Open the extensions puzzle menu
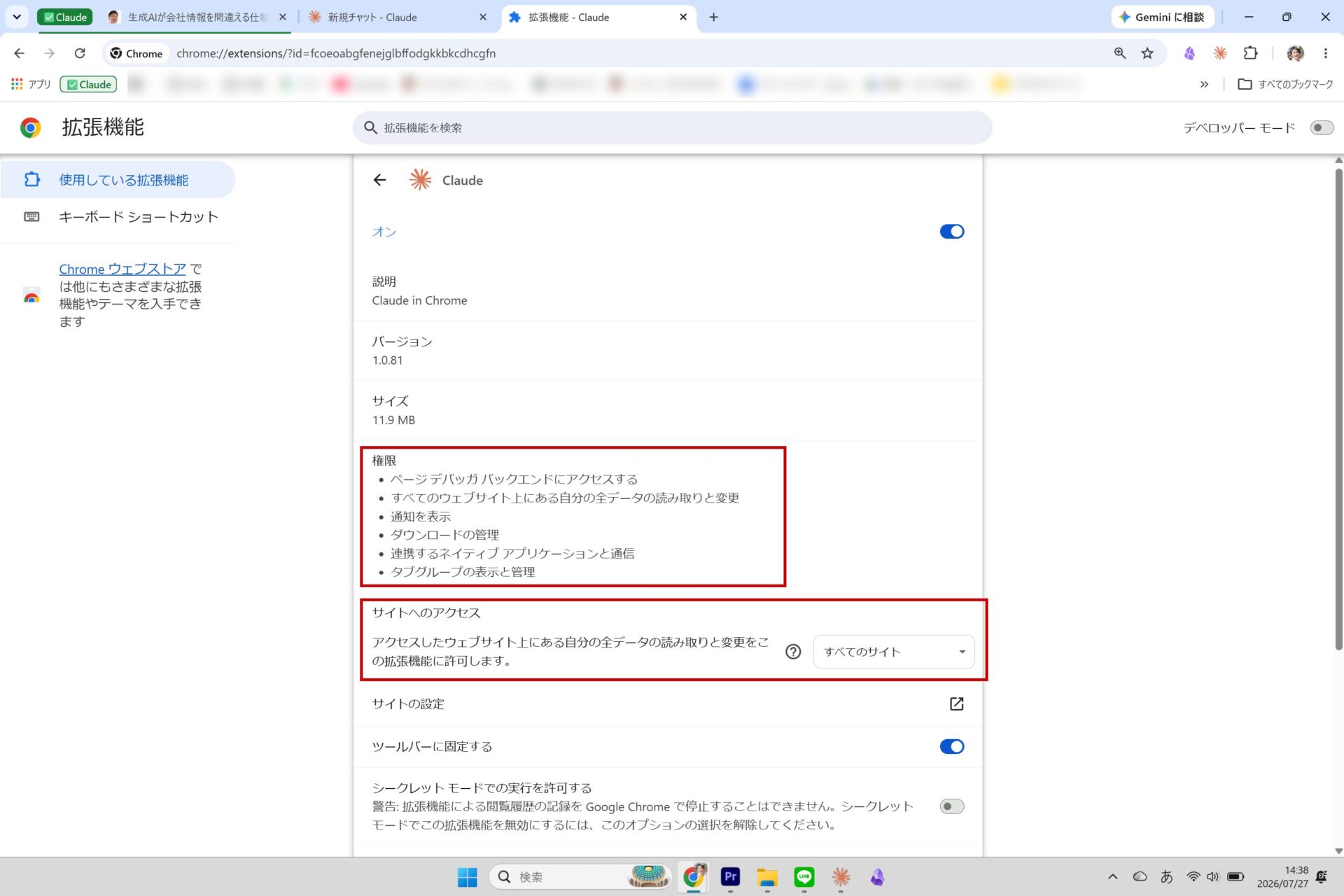Viewport: 1344px width, 896px height. click(1250, 53)
